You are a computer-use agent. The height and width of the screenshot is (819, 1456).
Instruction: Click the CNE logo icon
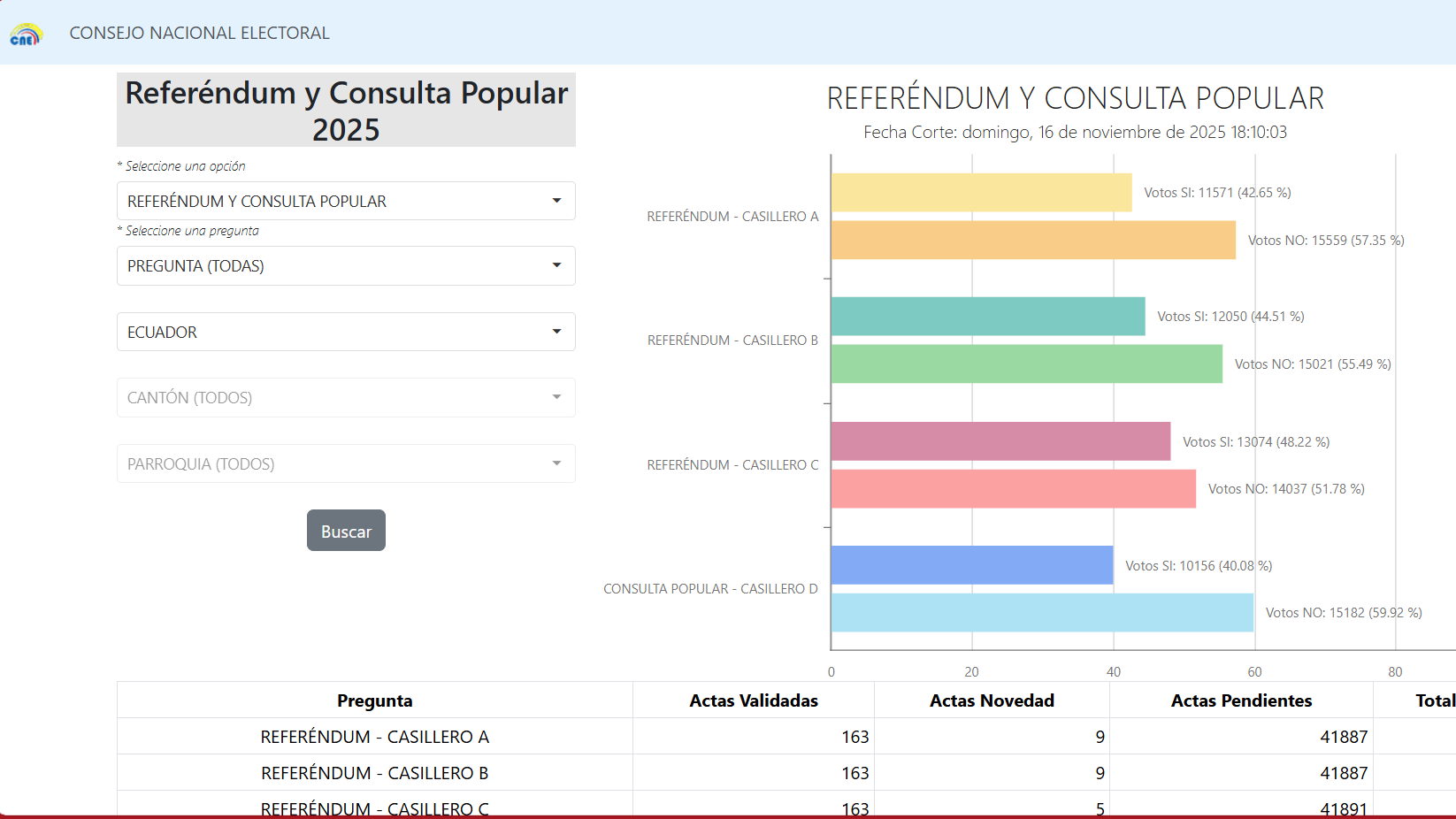26,34
